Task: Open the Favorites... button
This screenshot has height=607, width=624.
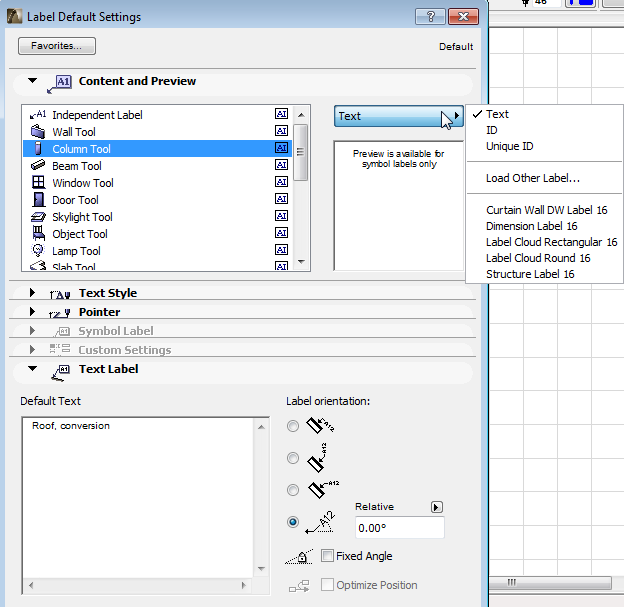Action: coord(57,46)
